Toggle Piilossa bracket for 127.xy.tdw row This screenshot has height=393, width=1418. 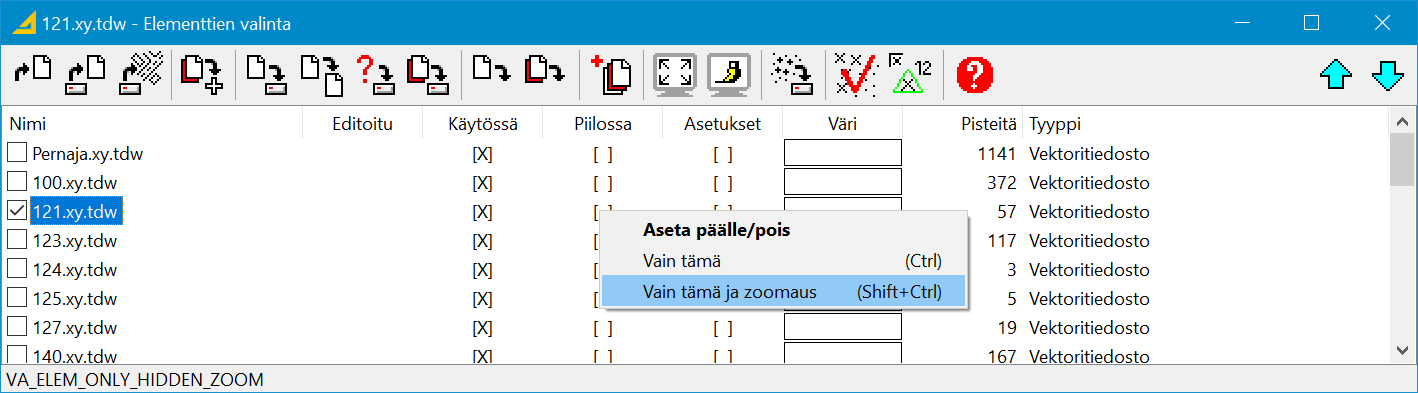coord(602,327)
